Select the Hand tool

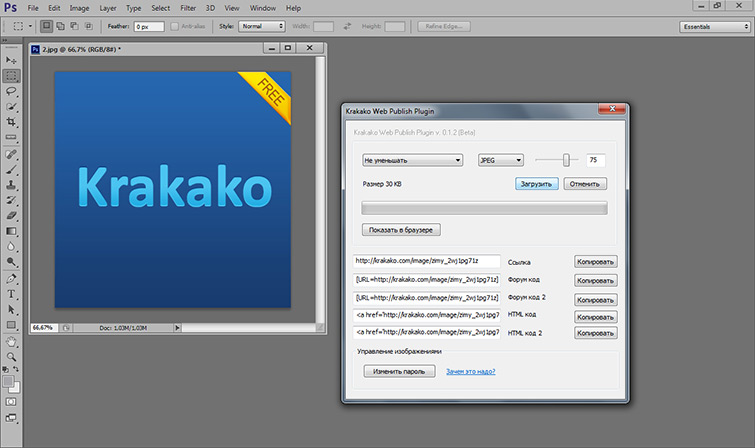pos(11,342)
